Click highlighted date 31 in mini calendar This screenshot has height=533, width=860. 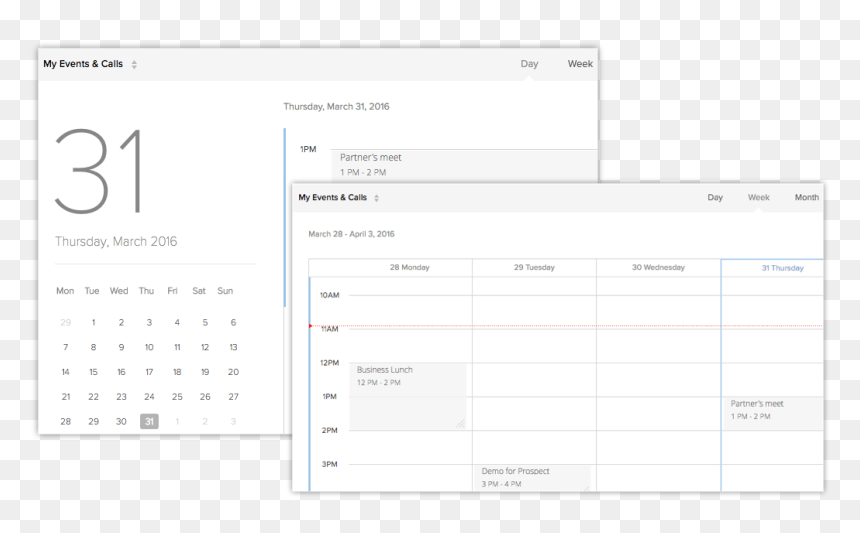click(149, 421)
